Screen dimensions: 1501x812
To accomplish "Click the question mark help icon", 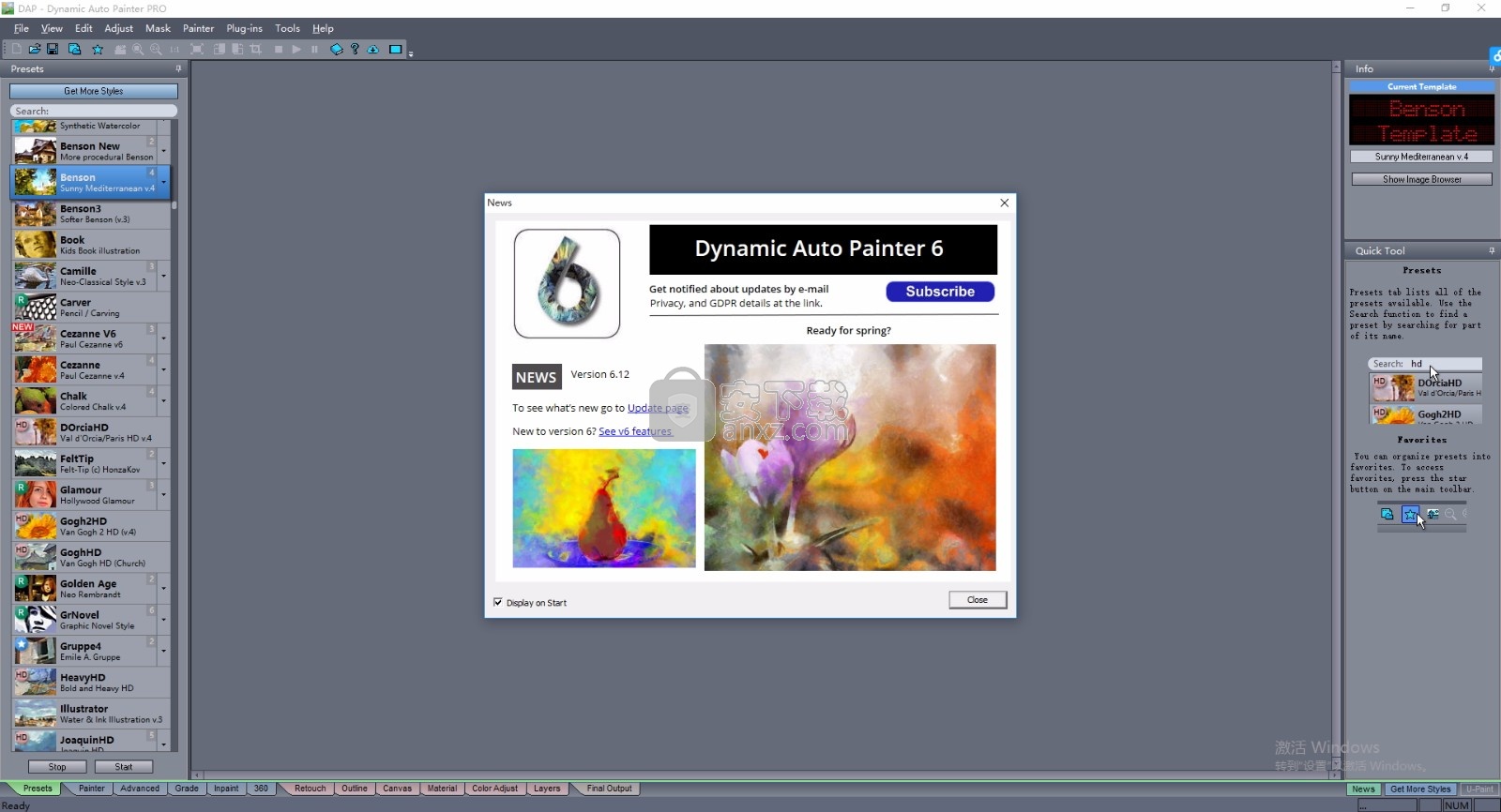I will (x=355, y=49).
